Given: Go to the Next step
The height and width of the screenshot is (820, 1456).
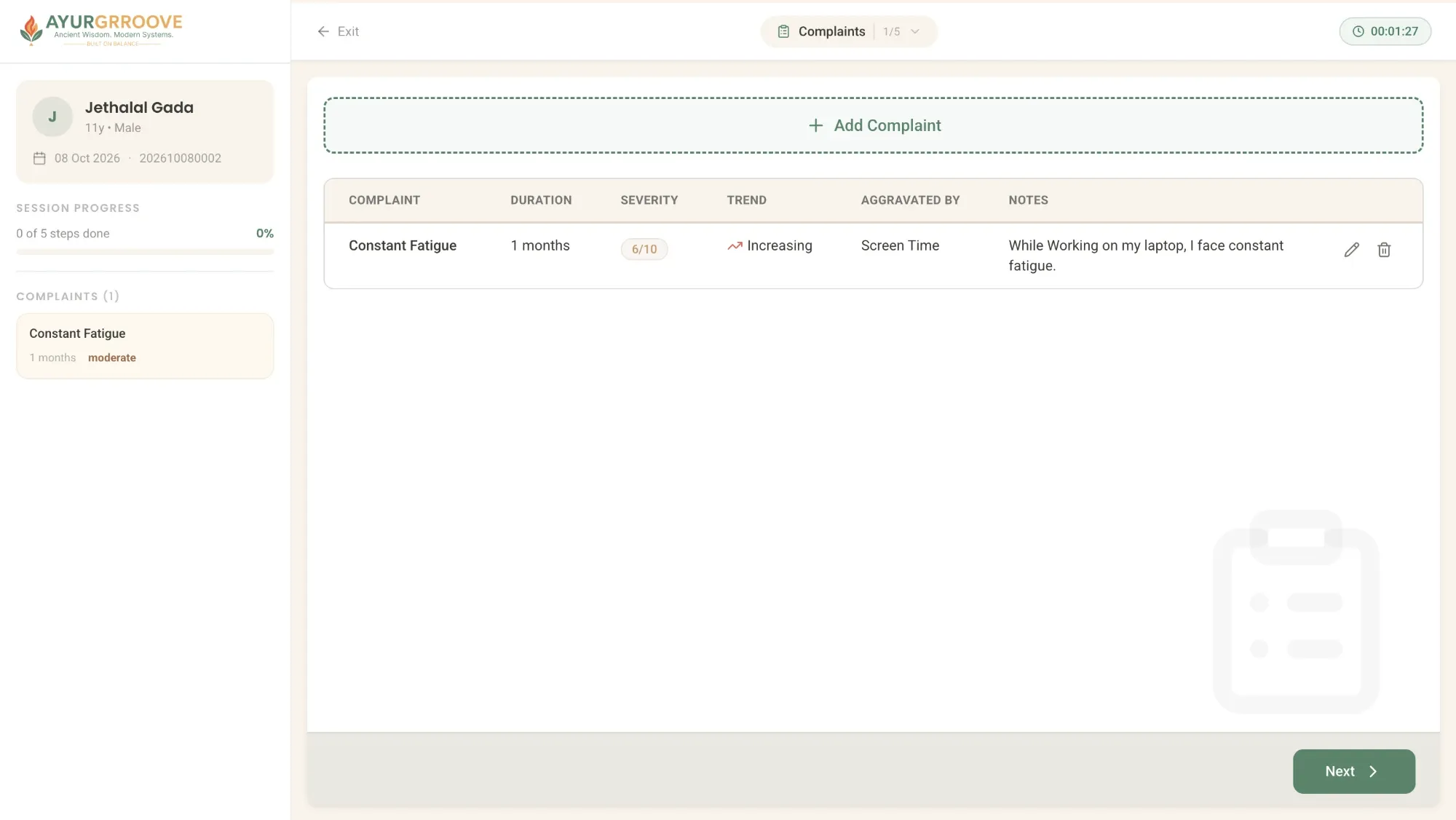Looking at the screenshot, I should [1353, 771].
